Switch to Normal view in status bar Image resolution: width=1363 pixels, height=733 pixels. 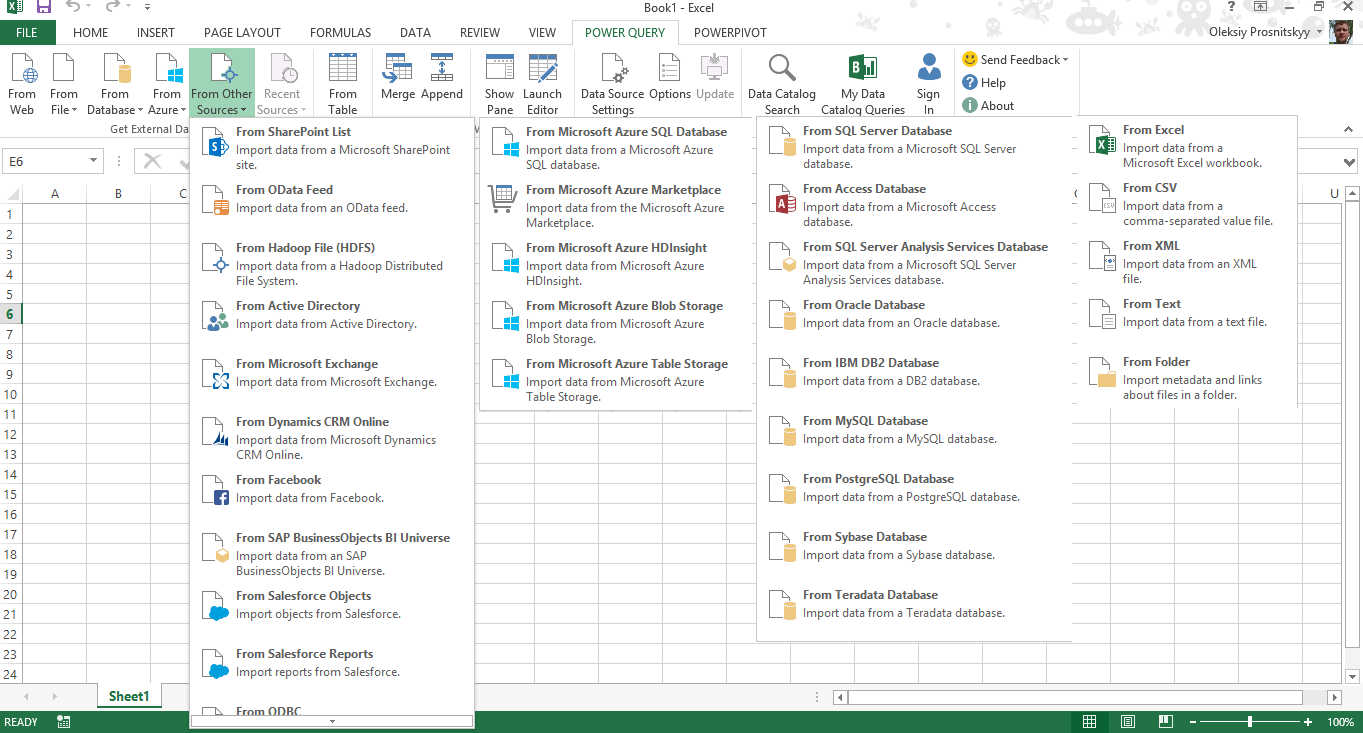coord(1090,722)
